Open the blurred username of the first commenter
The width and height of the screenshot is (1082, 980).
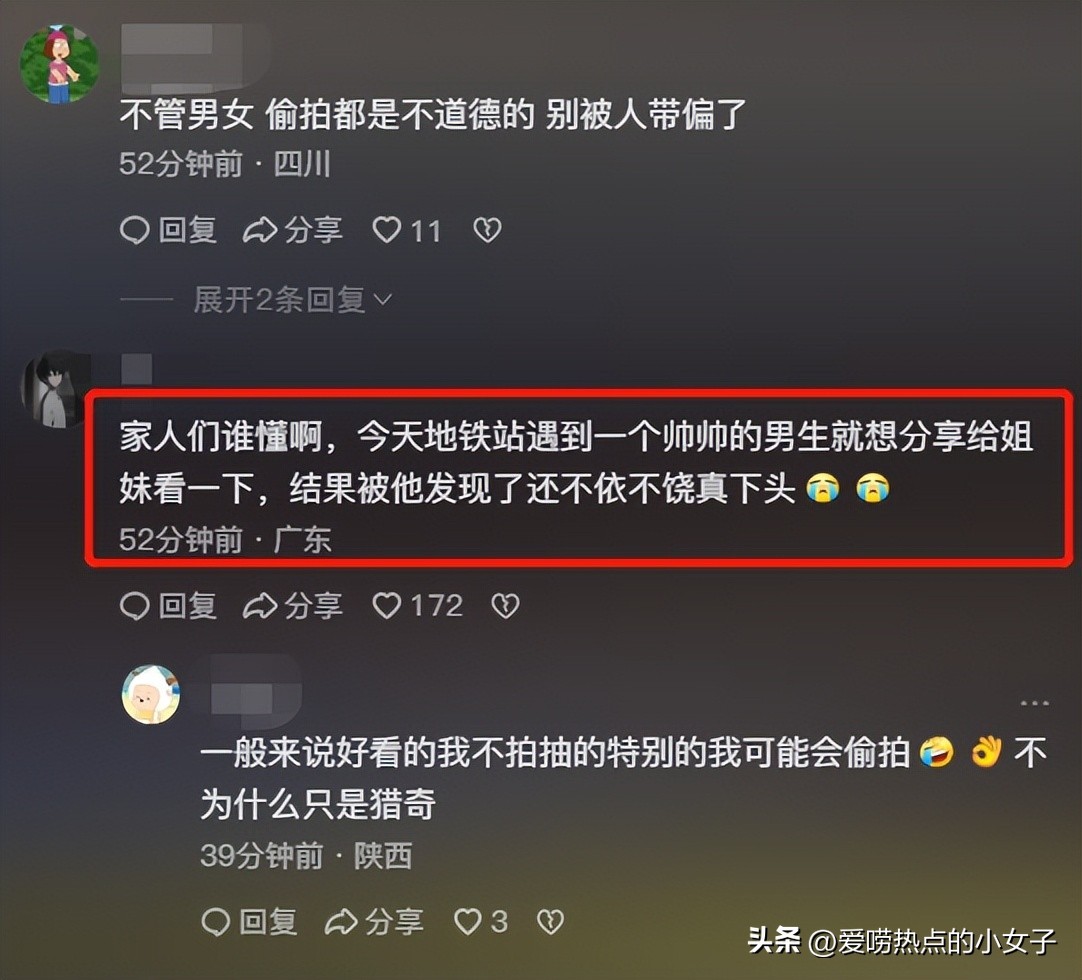(183, 57)
